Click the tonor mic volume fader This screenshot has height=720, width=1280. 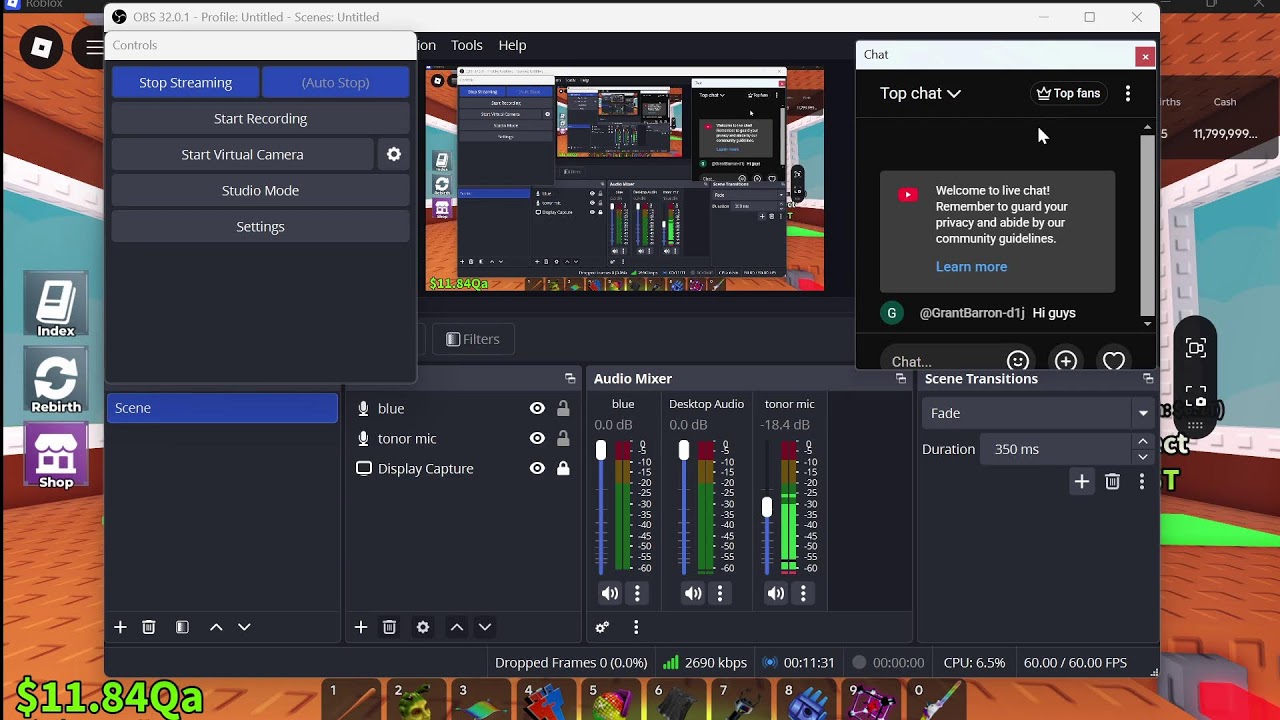767,507
